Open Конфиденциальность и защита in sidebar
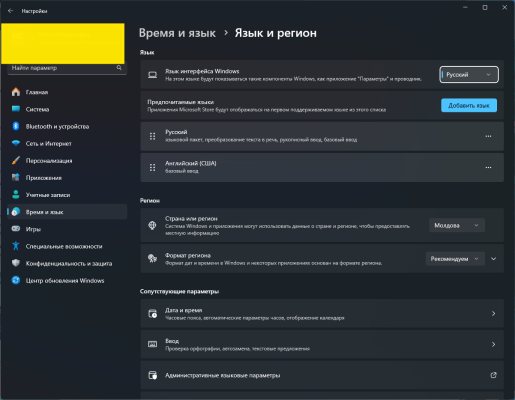The image size is (515, 400). pyautogui.click(x=67, y=263)
